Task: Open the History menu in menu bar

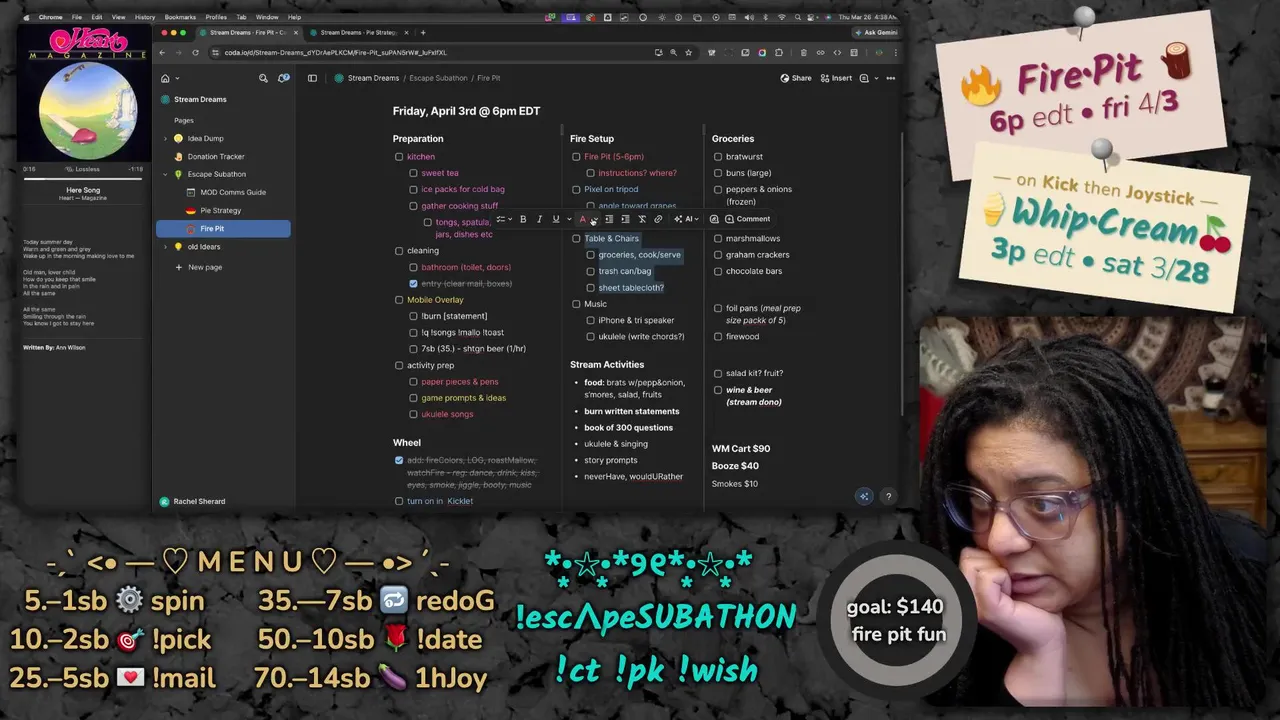Action: pos(145,17)
